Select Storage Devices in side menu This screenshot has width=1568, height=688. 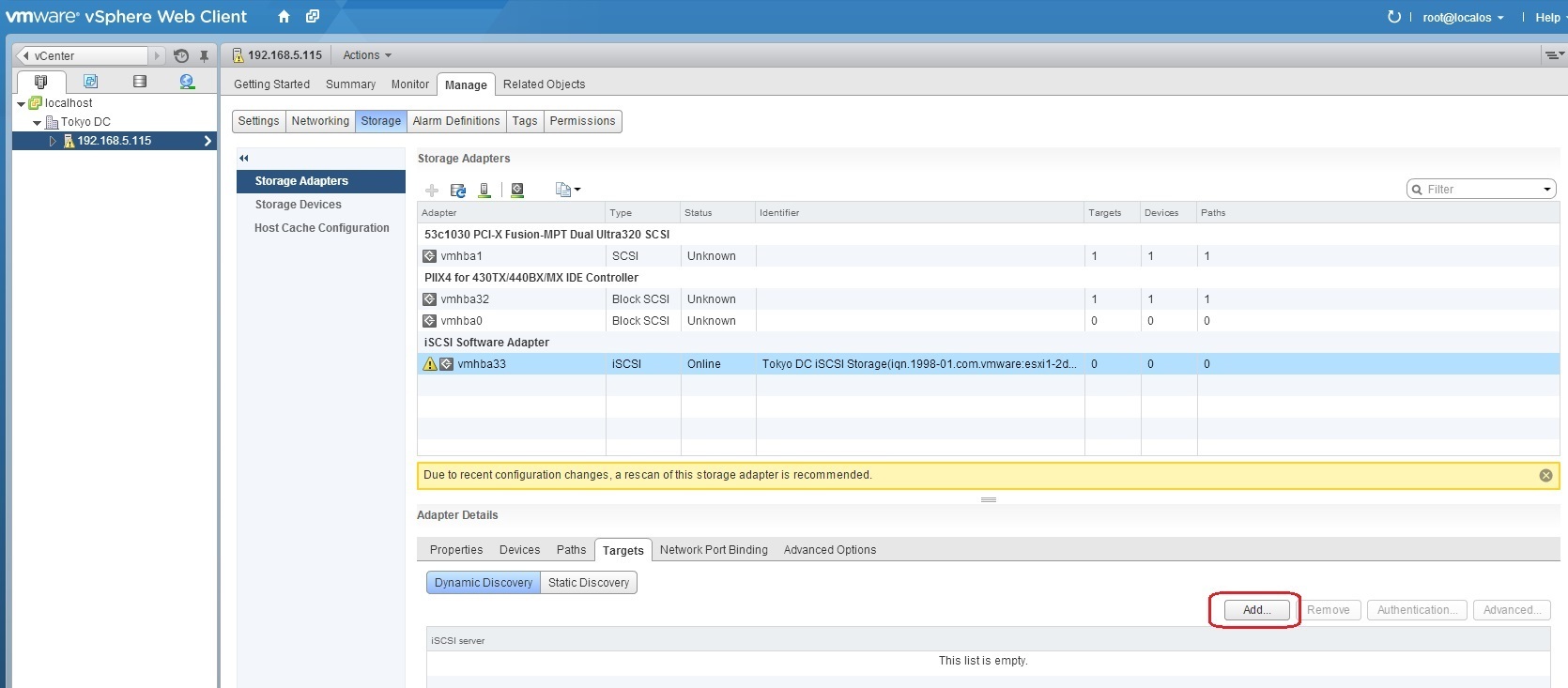click(321, 205)
